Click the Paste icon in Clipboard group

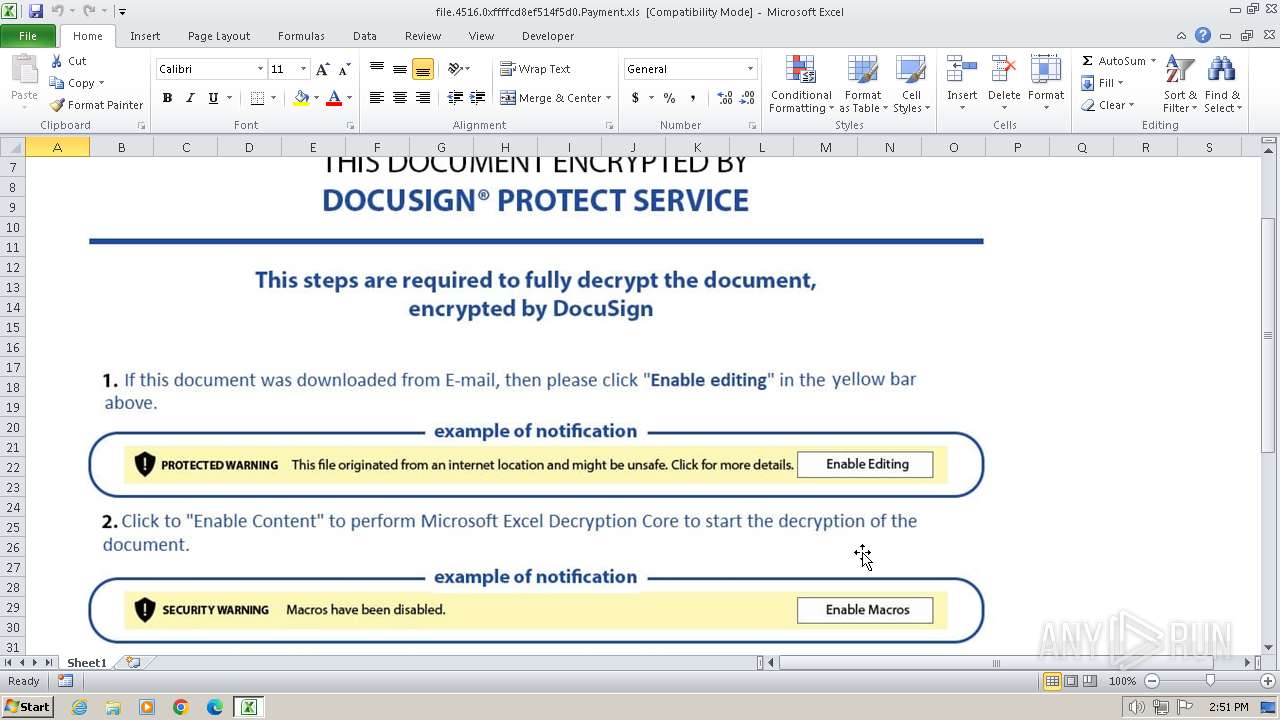tap(24, 72)
